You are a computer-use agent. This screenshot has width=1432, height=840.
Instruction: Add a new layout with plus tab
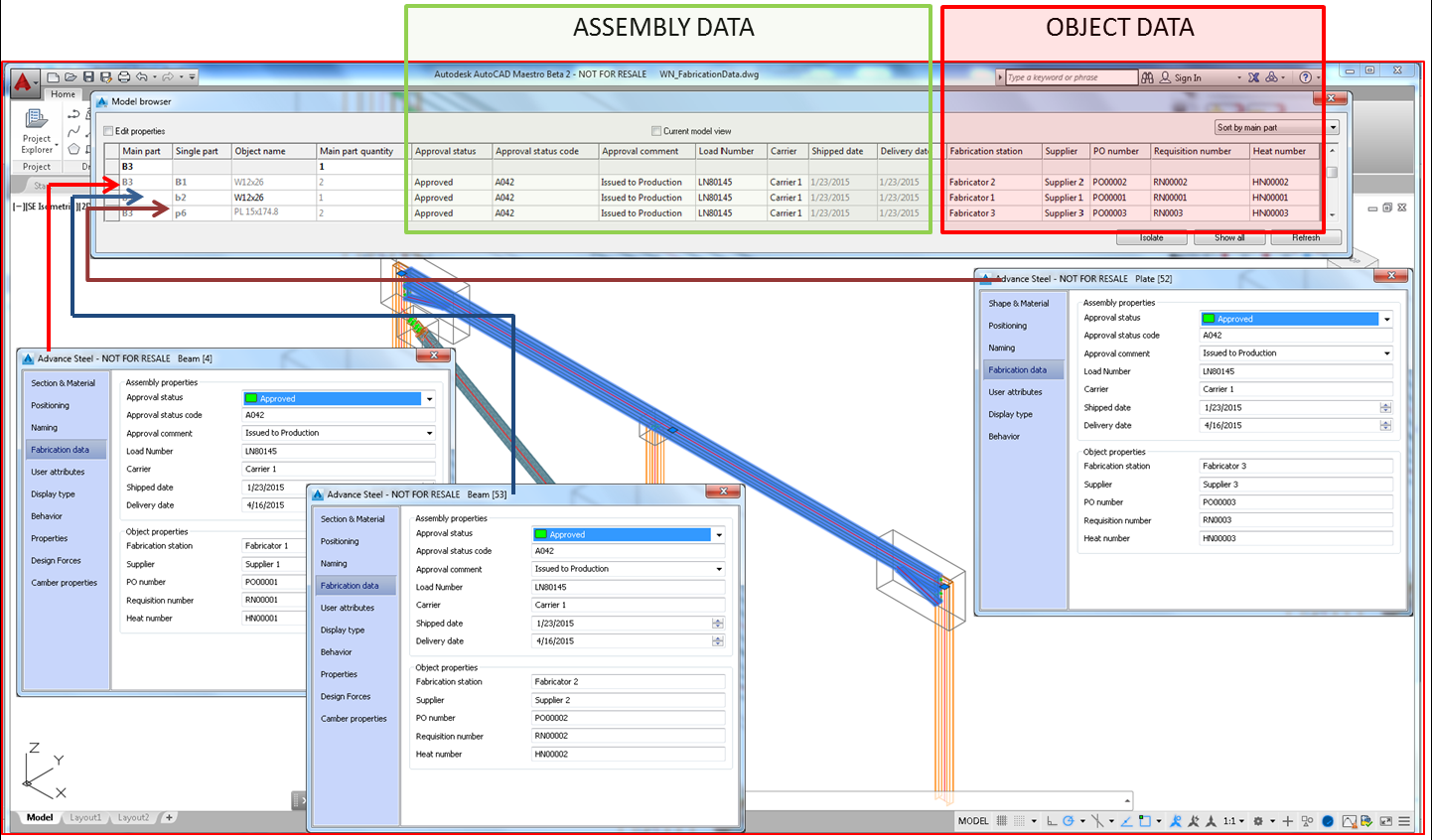tap(169, 818)
